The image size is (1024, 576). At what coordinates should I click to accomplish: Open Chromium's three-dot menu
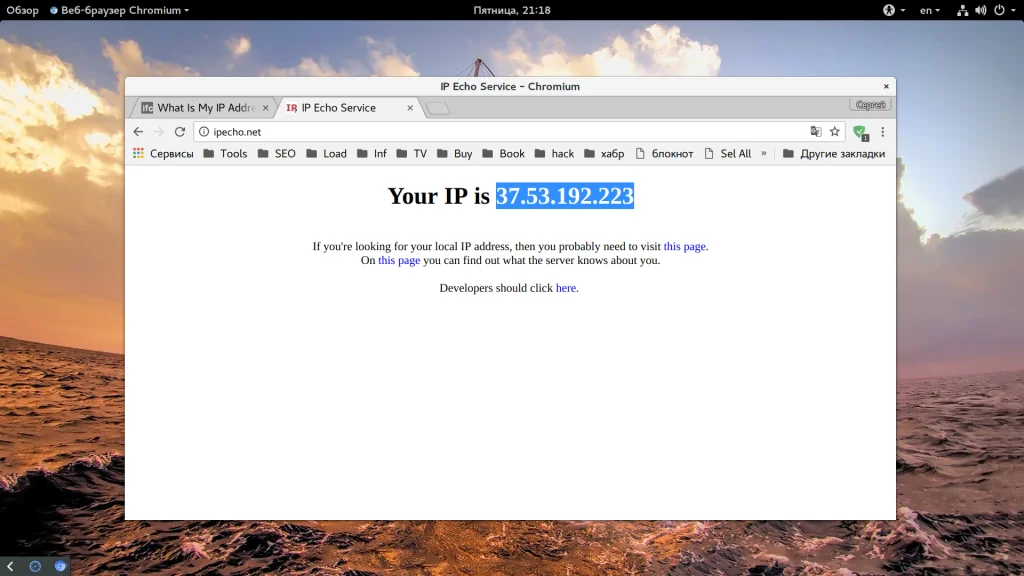pos(882,132)
